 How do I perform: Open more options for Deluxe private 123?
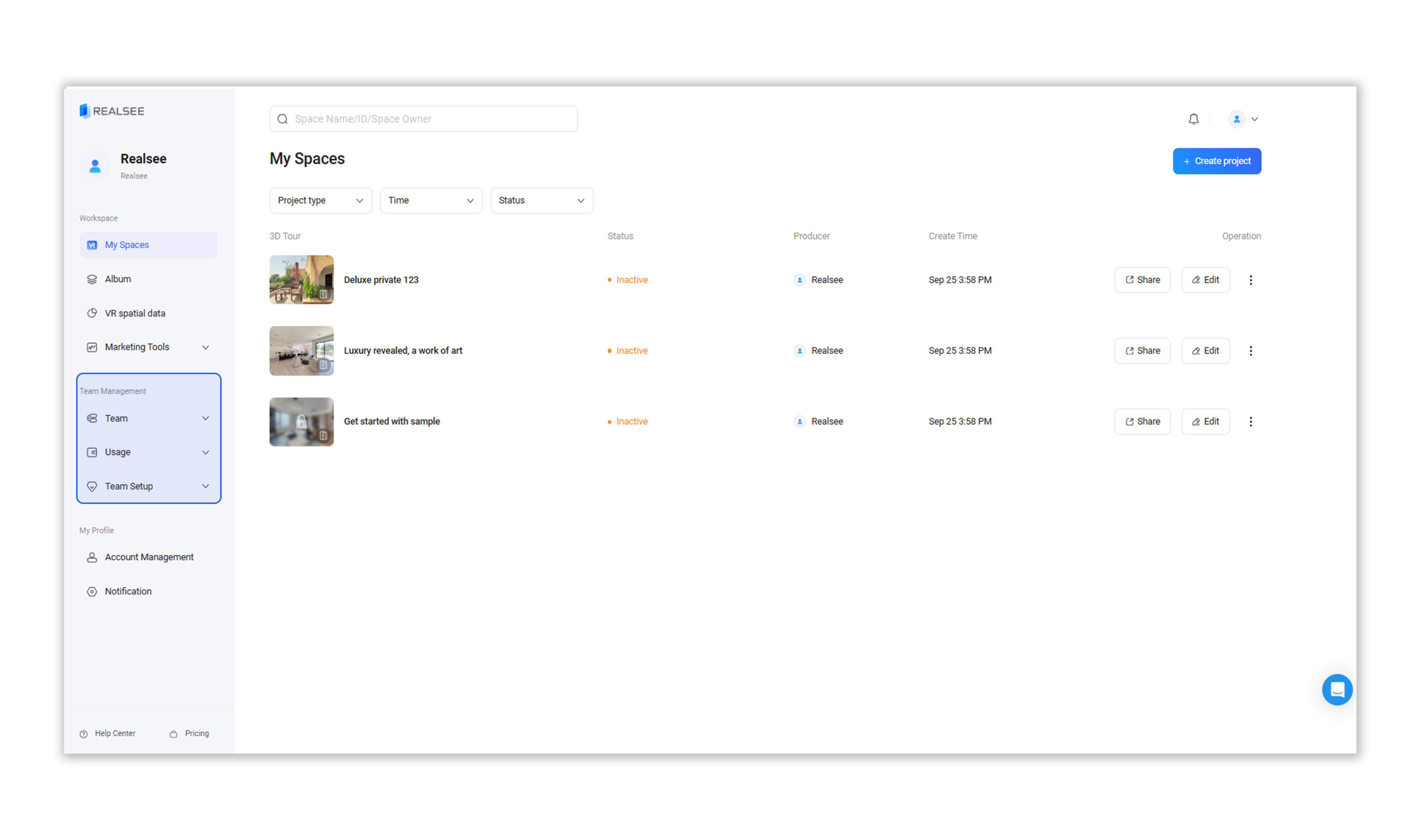click(x=1250, y=280)
